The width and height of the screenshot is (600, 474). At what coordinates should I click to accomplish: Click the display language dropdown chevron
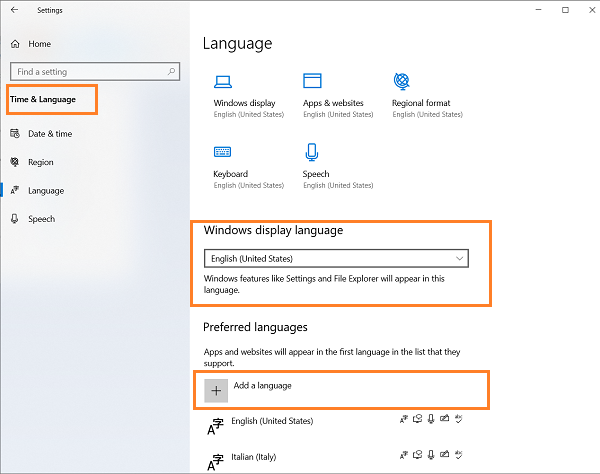tap(460, 258)
